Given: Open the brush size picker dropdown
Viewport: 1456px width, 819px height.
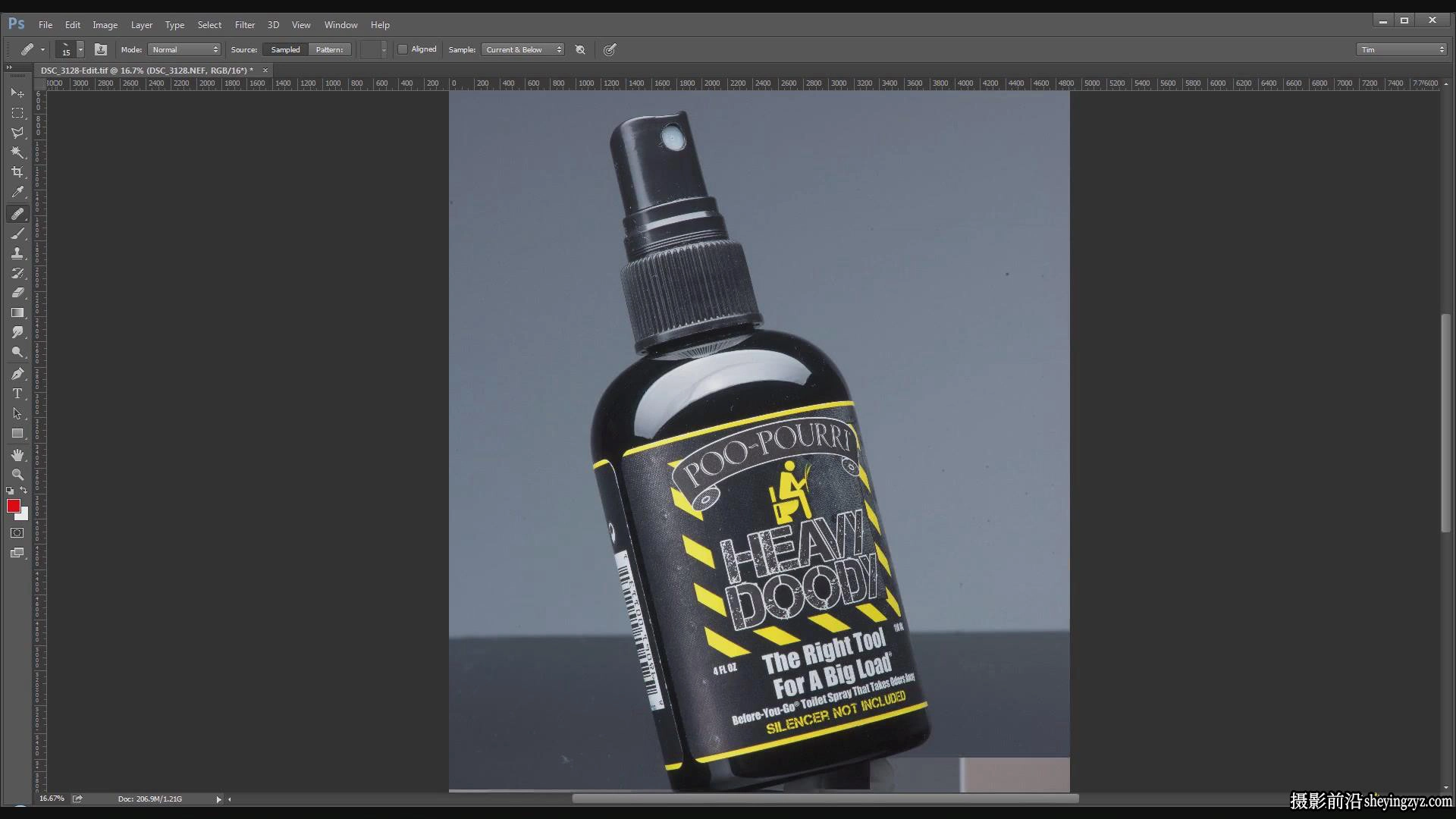Looking at the screenshot, I should click(80, 49).
